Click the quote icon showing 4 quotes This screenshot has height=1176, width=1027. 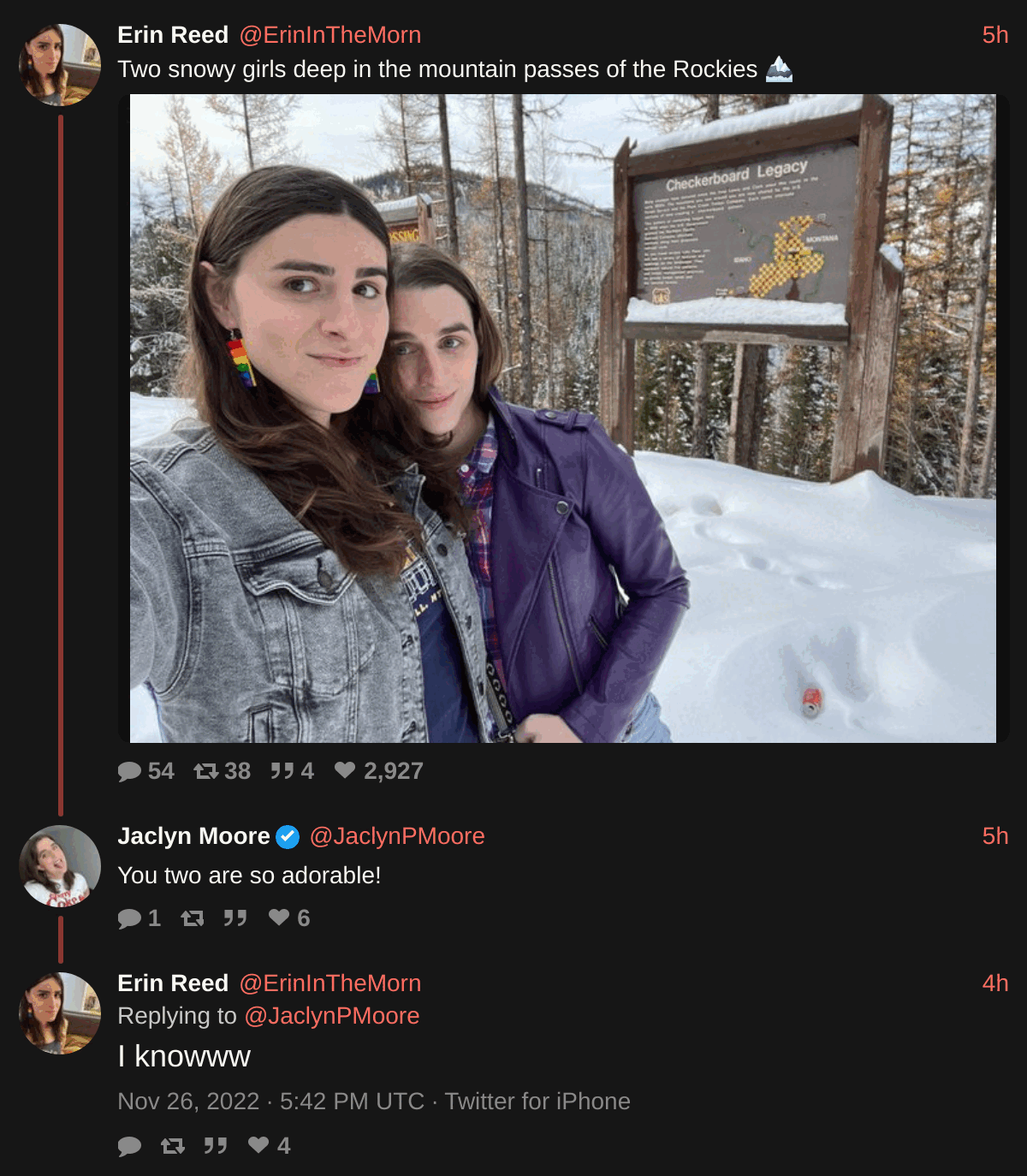(x=282, y=771)
